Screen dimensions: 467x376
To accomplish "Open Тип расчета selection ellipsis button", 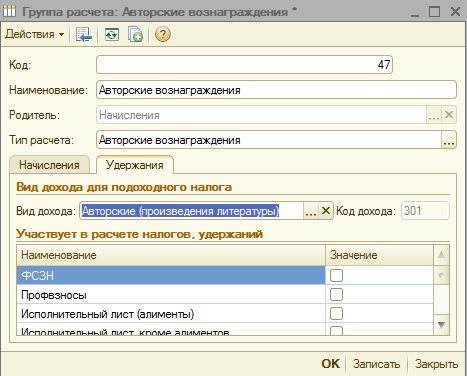I will click(x=449, y=140).
